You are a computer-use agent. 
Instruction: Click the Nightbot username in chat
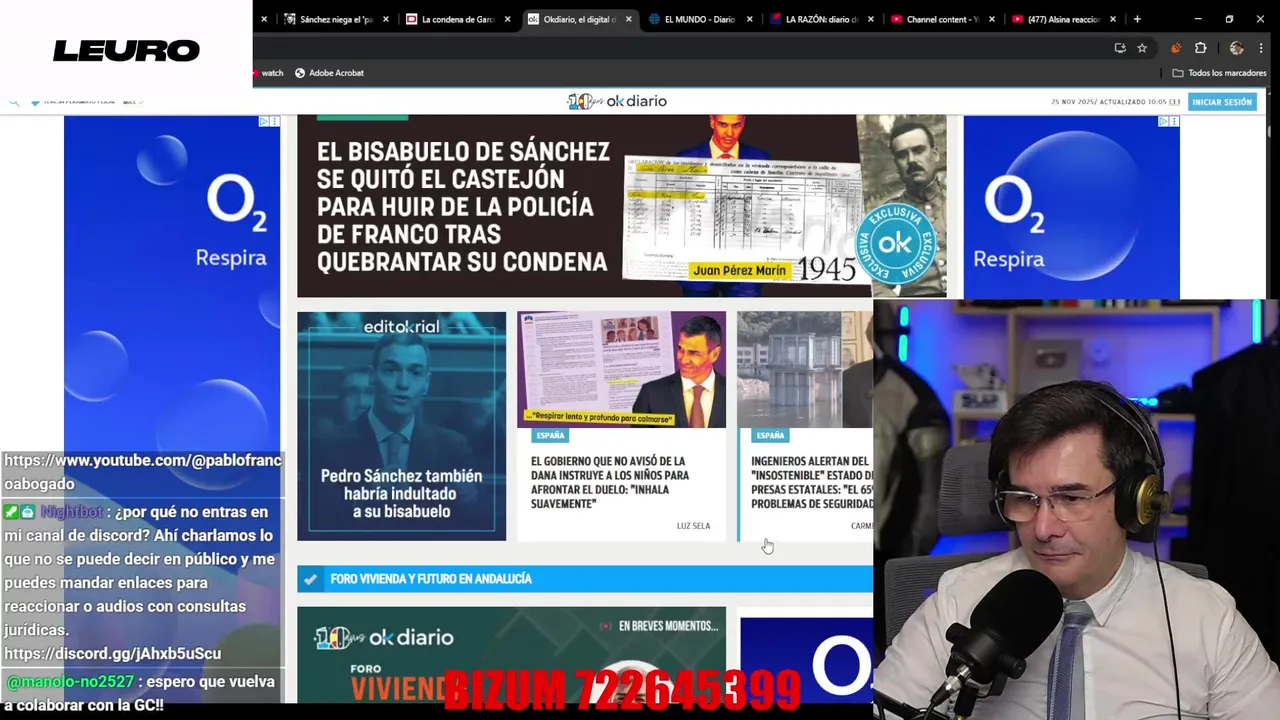click(72, 512)
